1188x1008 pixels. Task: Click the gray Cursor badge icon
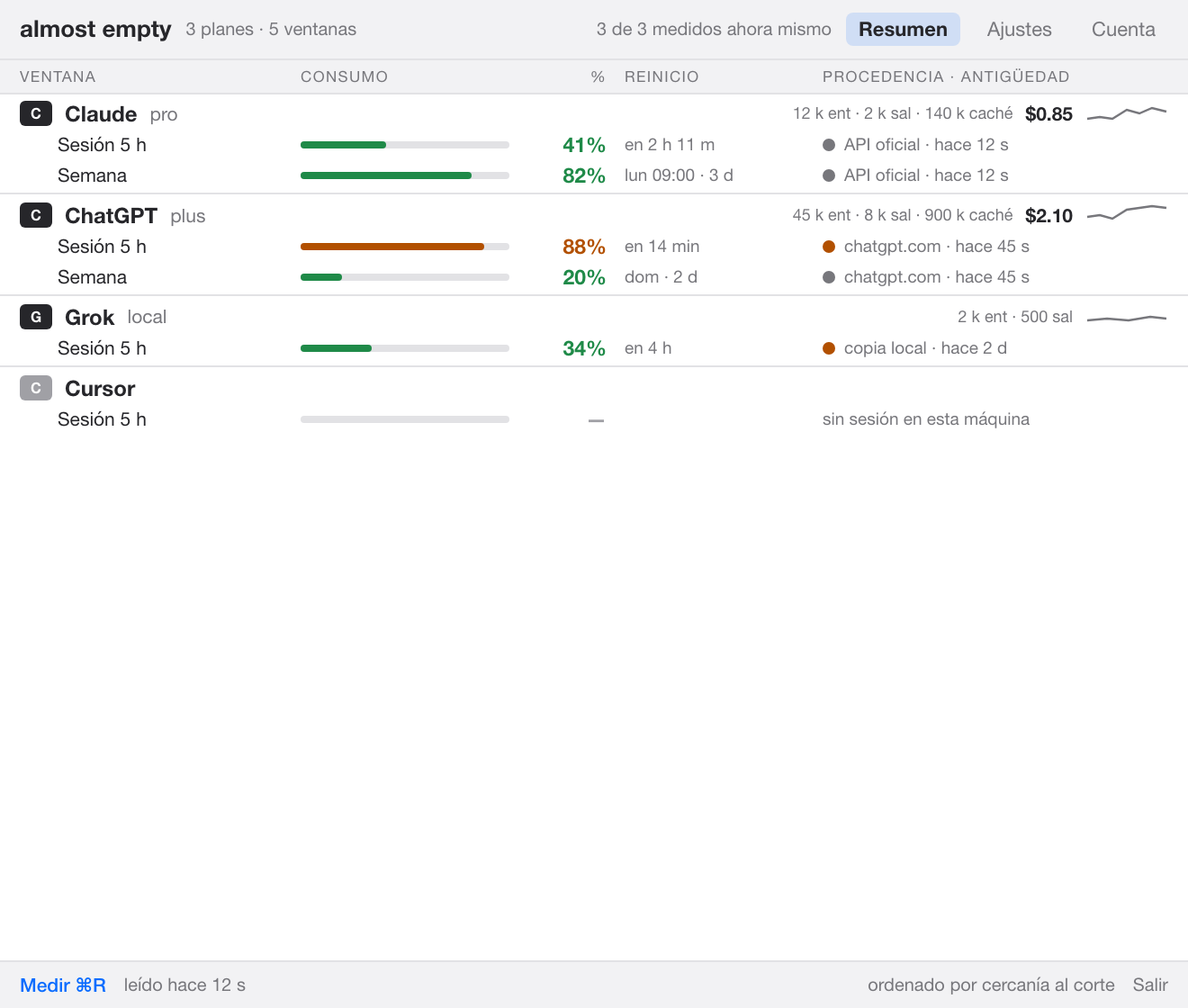pyautogui.click(x=36, y=388)
